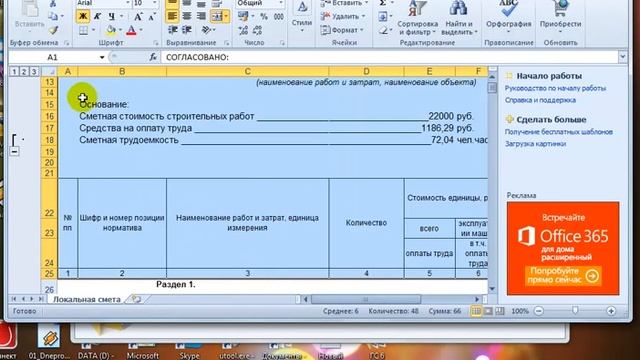This screenshot has width=640, height=360.
Task: Open fill color dropdown arrow
Action: tap(120, 31)
